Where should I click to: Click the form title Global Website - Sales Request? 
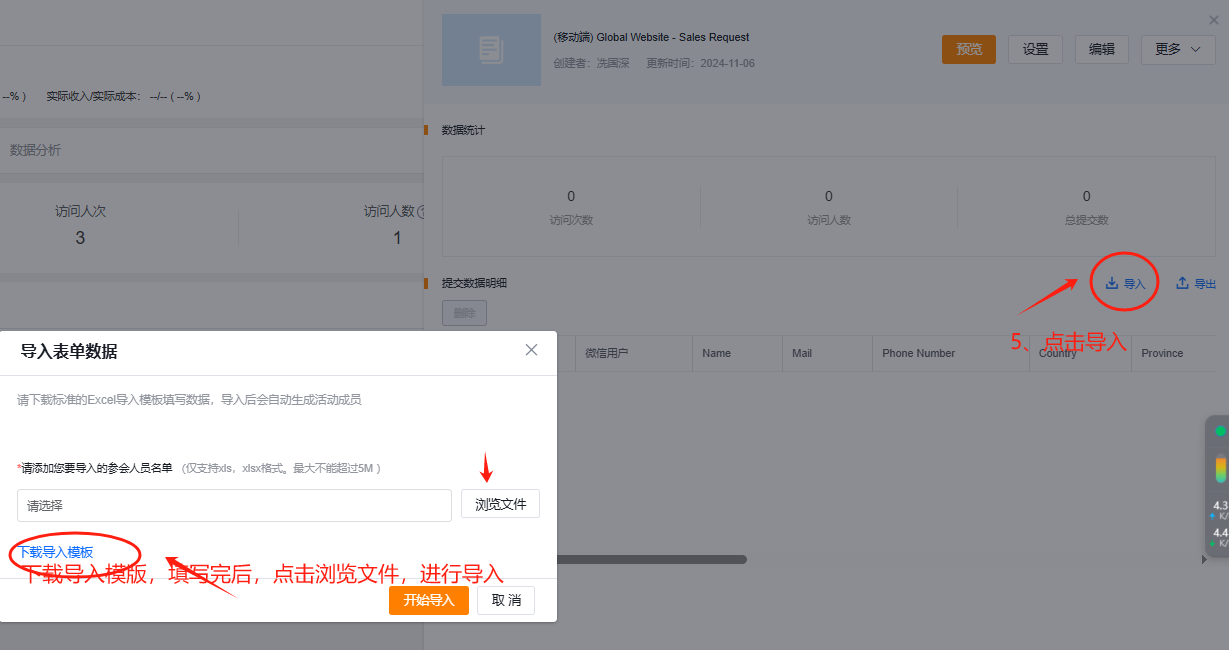click(x=651, y=37)
